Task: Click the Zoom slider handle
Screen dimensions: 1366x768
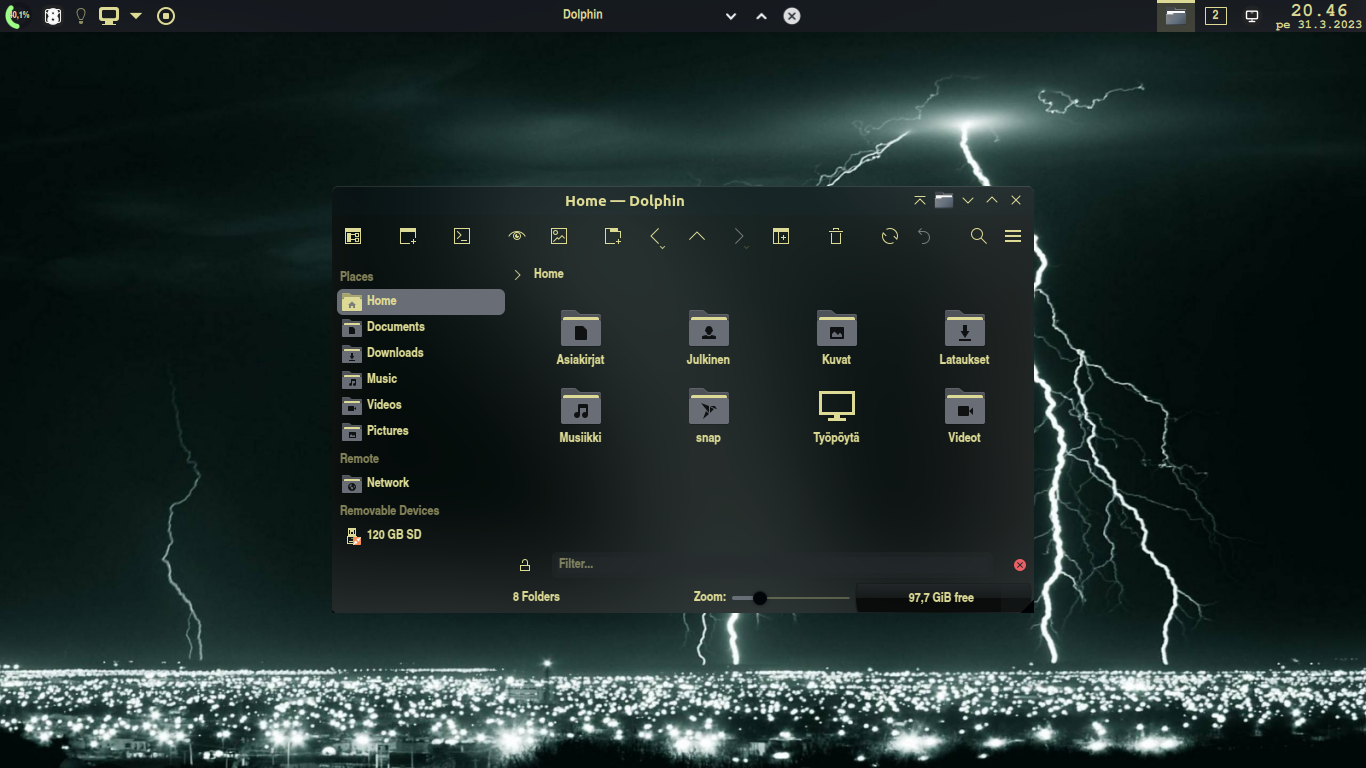Action: point(760,598)
